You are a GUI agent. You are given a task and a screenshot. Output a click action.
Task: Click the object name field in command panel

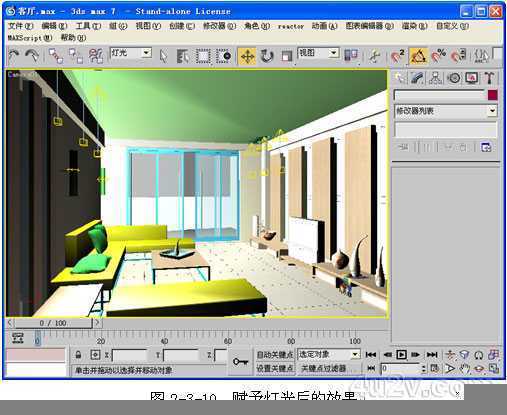point(439,95)
